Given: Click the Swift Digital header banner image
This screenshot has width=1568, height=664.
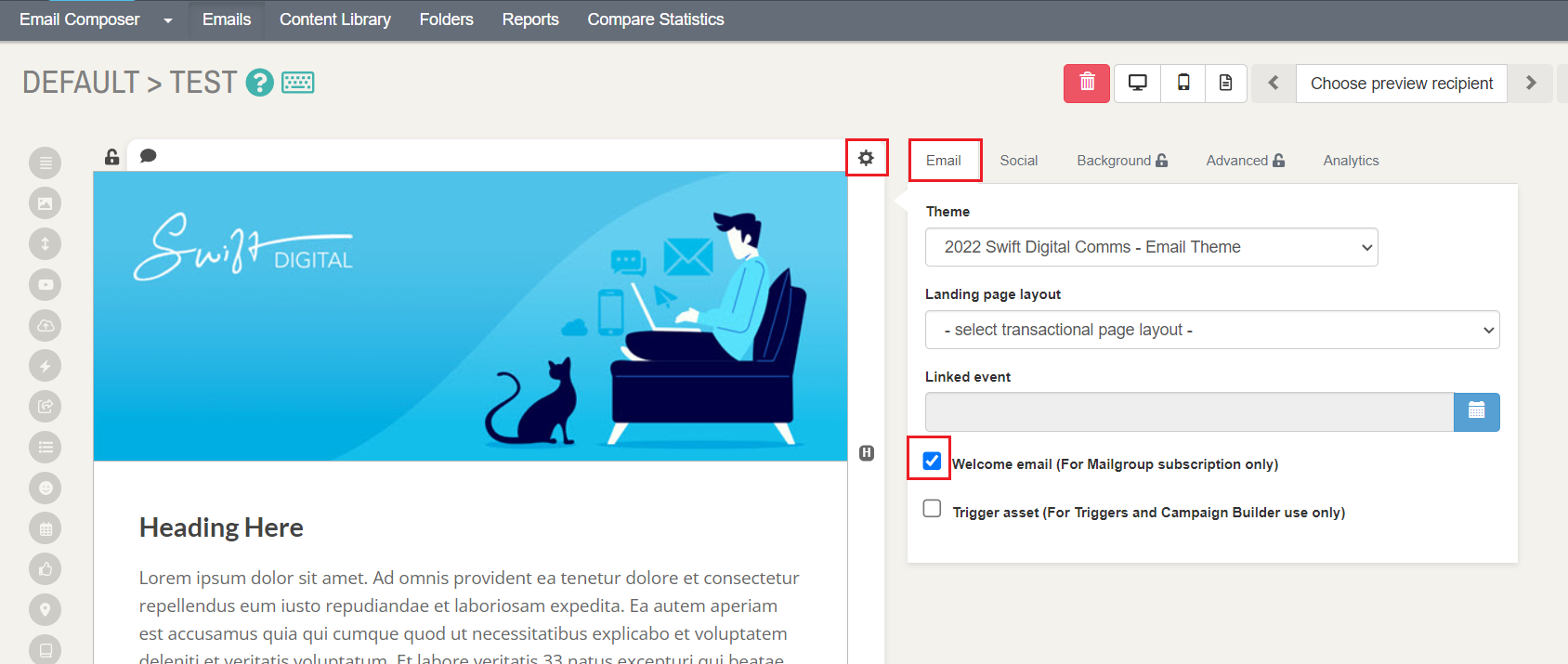Looking at the screenshot, I should pos(470,316).
